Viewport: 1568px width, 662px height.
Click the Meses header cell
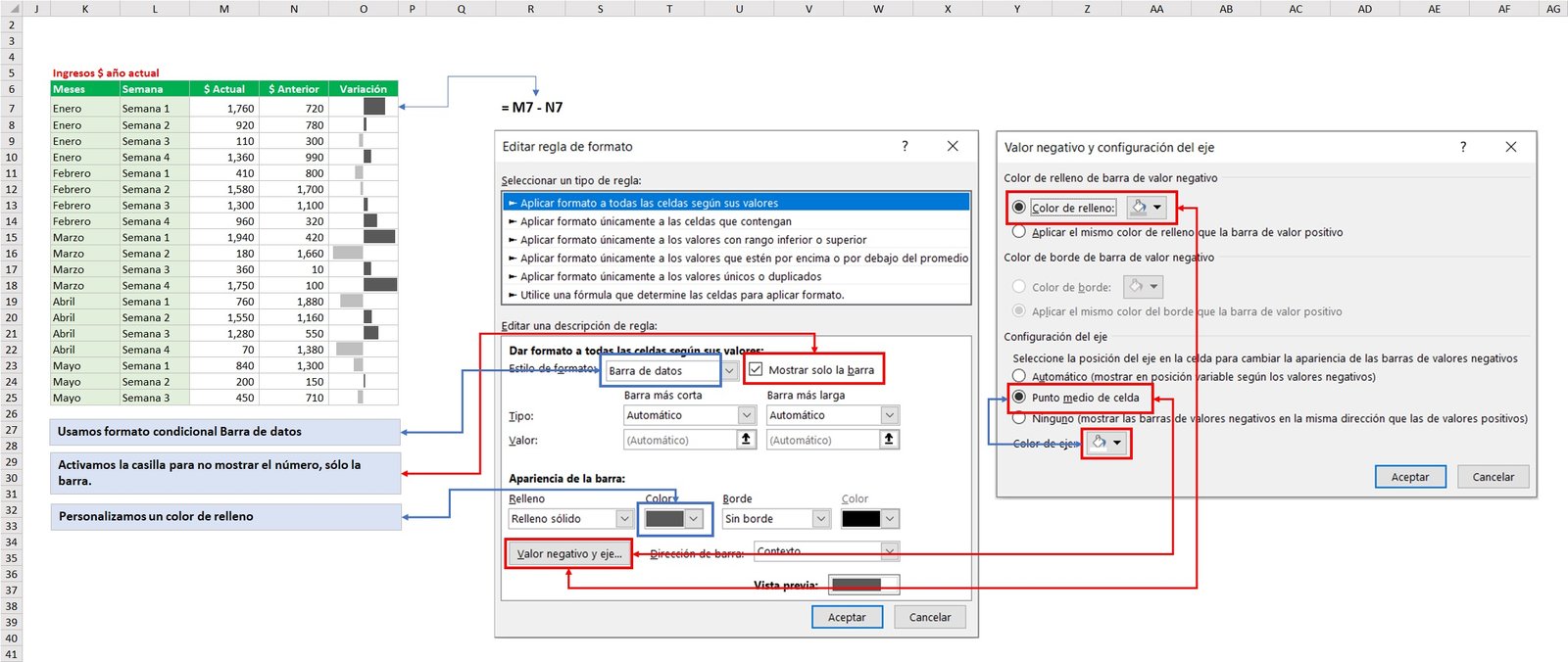pyautogui.click(x=85, y=89)
